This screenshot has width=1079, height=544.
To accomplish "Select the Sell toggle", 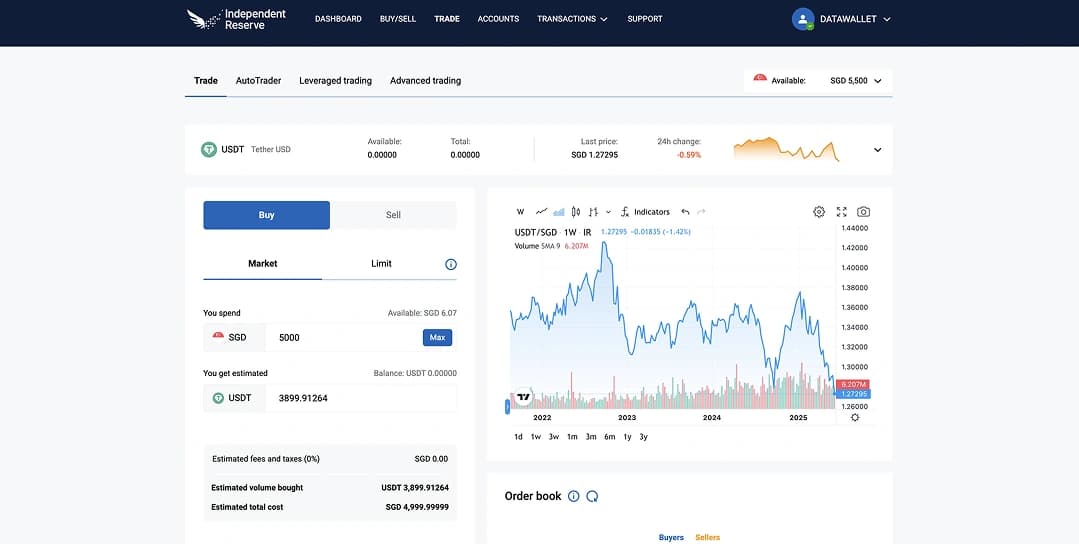I will click(x=393, y=215).
